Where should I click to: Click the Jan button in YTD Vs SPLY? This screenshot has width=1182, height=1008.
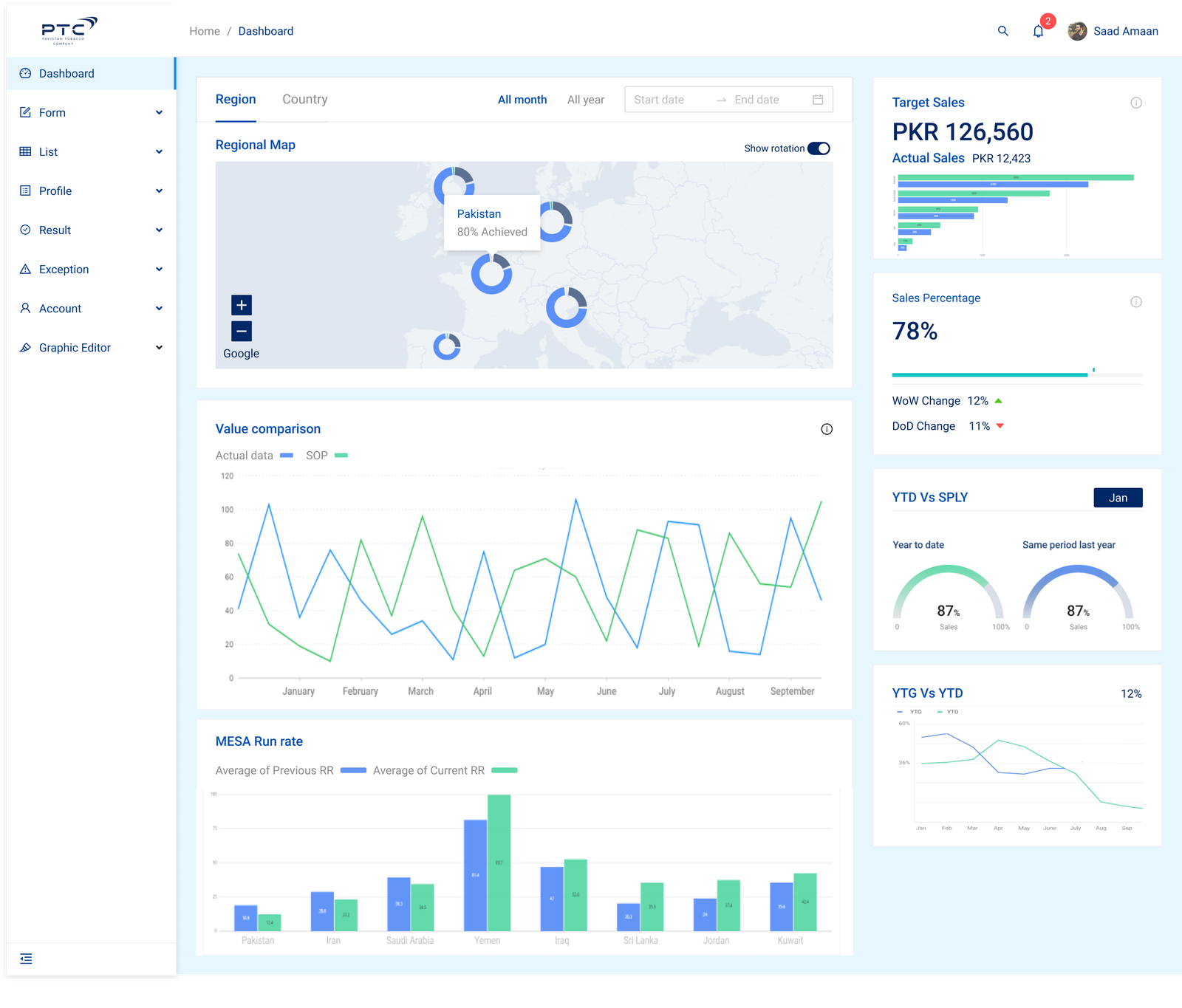pos(1118,498)
